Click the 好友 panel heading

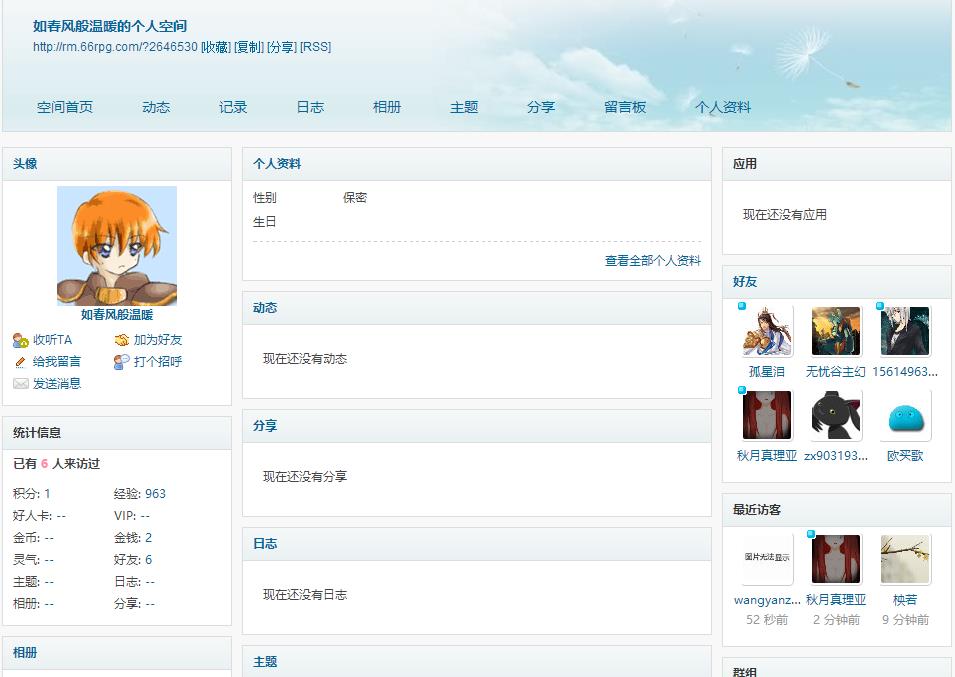pyautogui.click(x=745, y=281)
